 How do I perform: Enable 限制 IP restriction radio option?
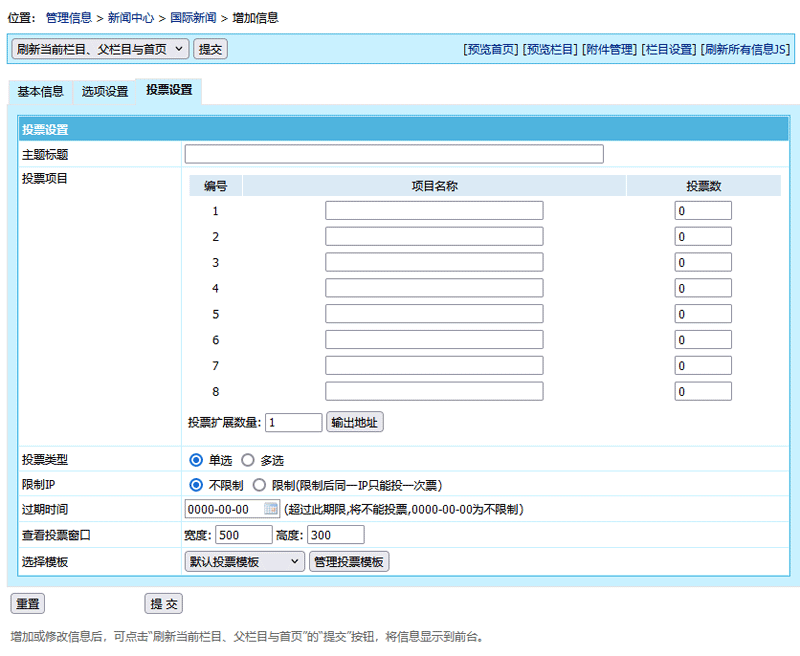tap(259, 485)
